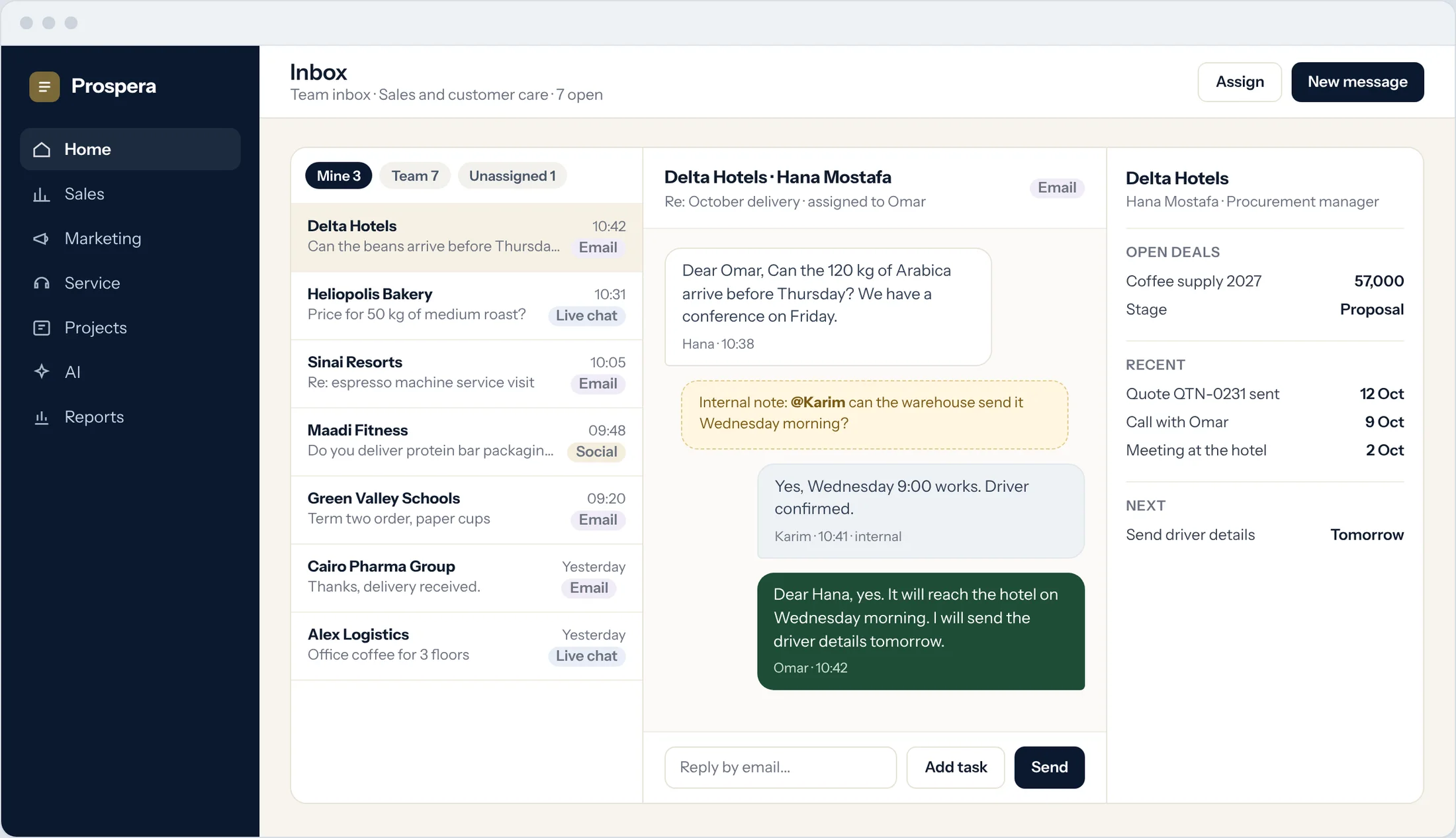Click the Email badge in conversation header
This screenshot has height=838, width=1456.
pos(1057,188)
